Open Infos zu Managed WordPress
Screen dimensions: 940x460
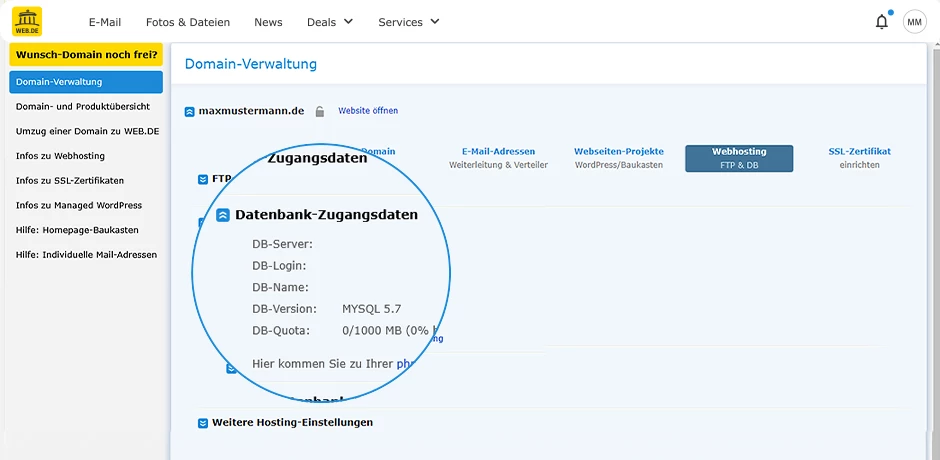click(x=79, y=205)
